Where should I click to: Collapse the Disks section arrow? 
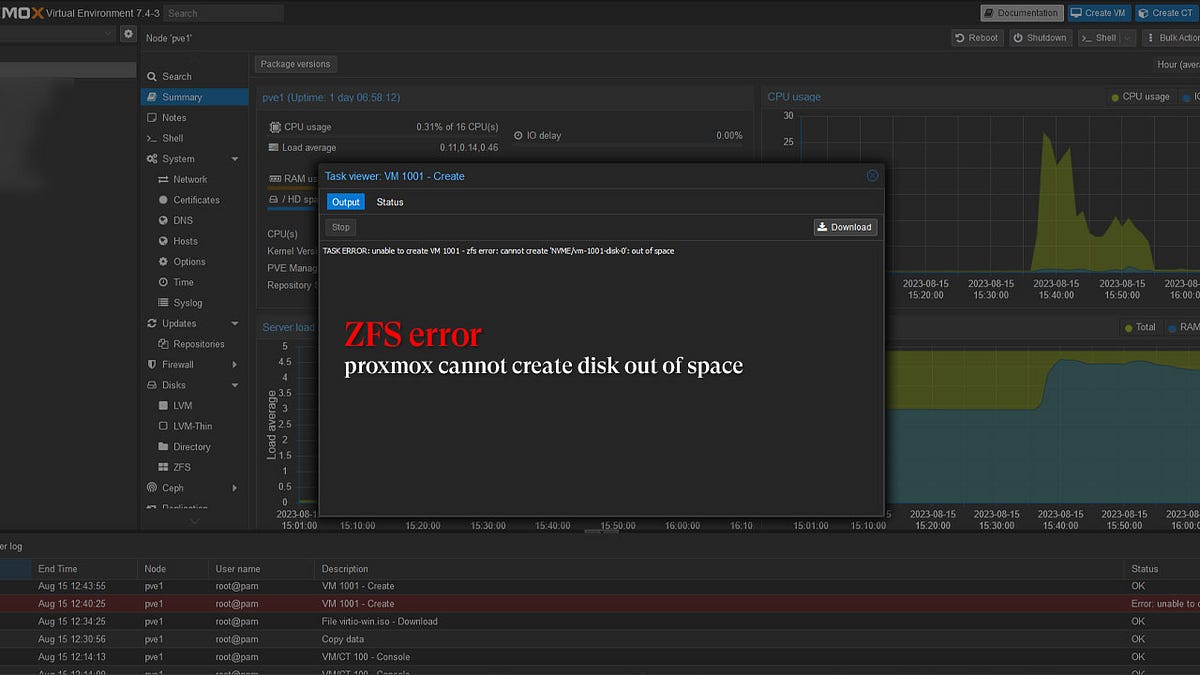[235, 385]
